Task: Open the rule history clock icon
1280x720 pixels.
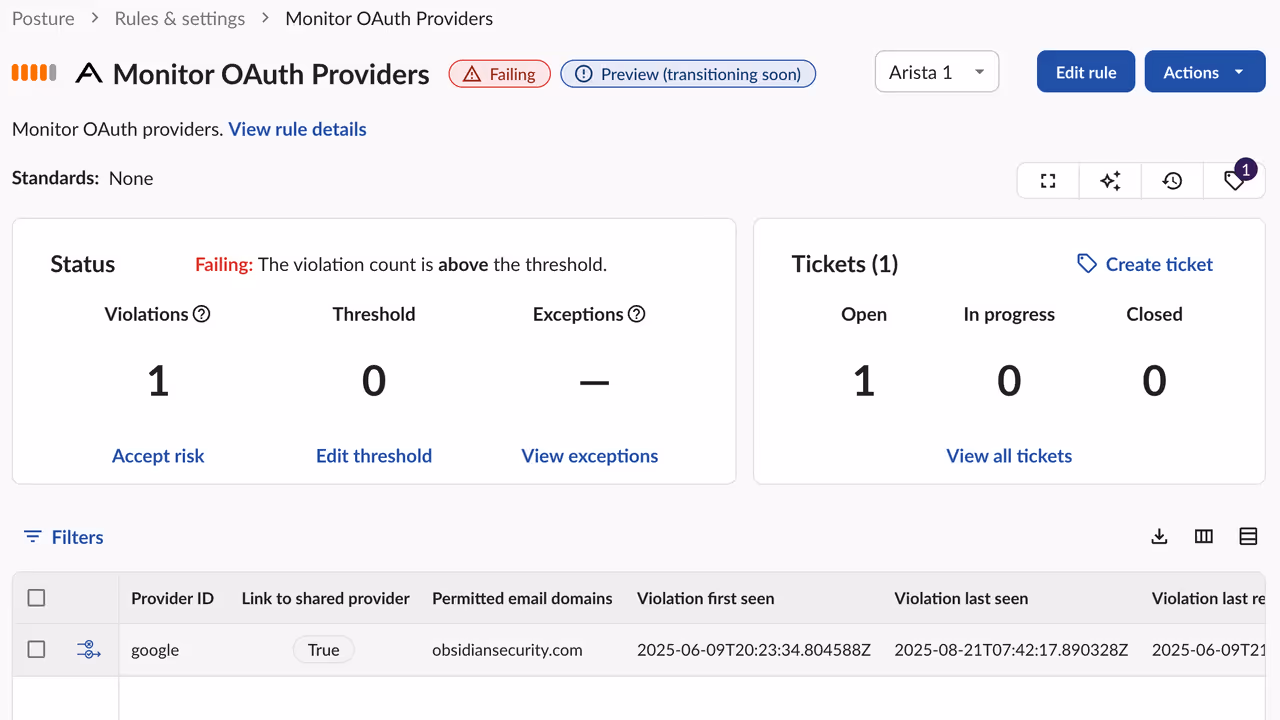Action: click(x=1172, y=181)
